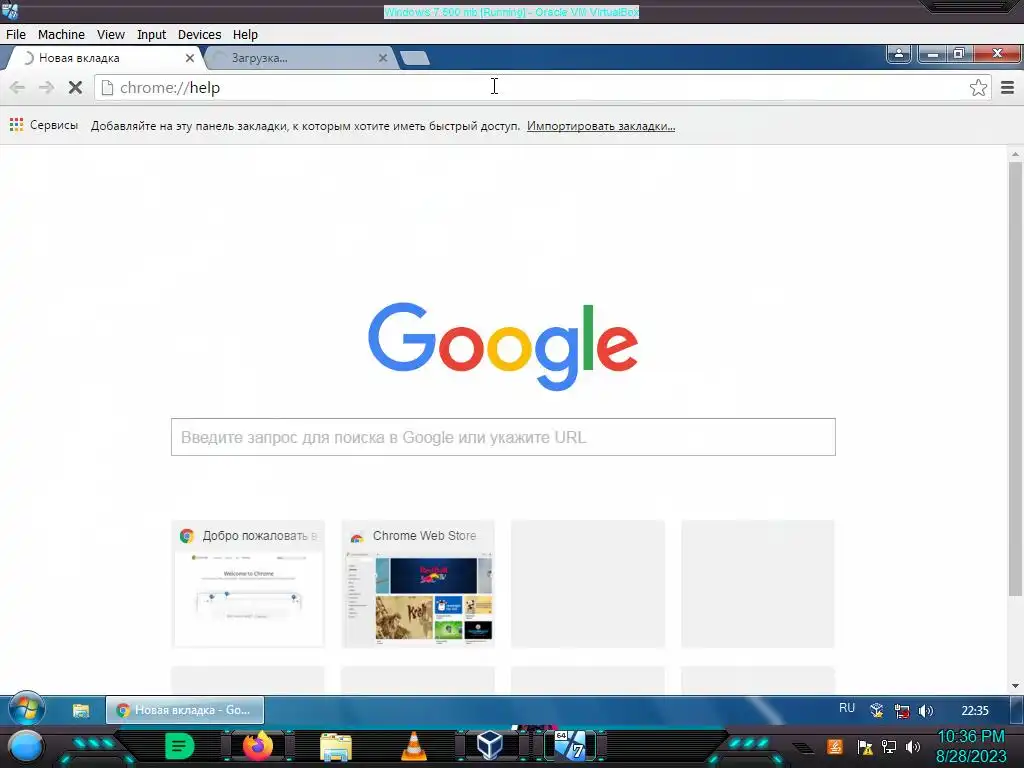Open host File Explorer folder icon
This screenshot has width=1024, height=768.
tap(336, 746)
